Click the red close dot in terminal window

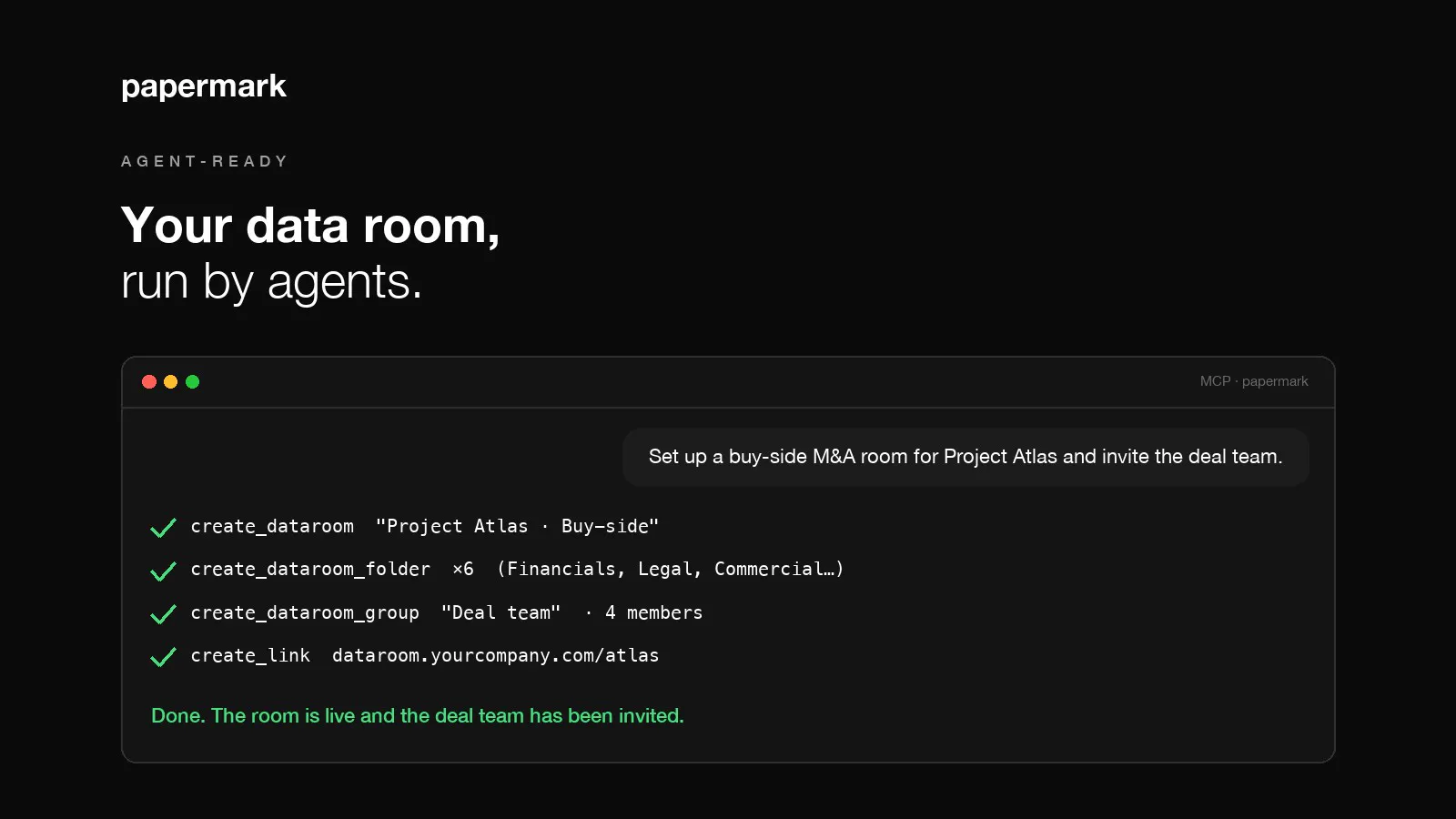coord(149,381)
